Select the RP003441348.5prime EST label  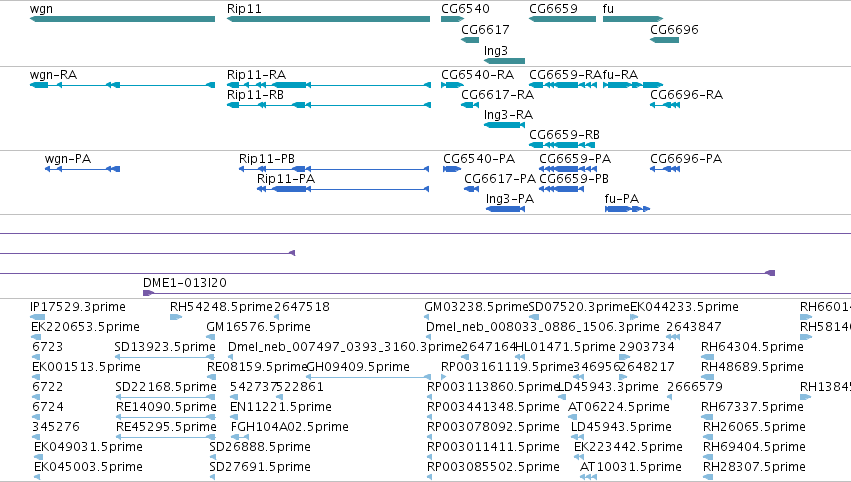tap(493, 408)
